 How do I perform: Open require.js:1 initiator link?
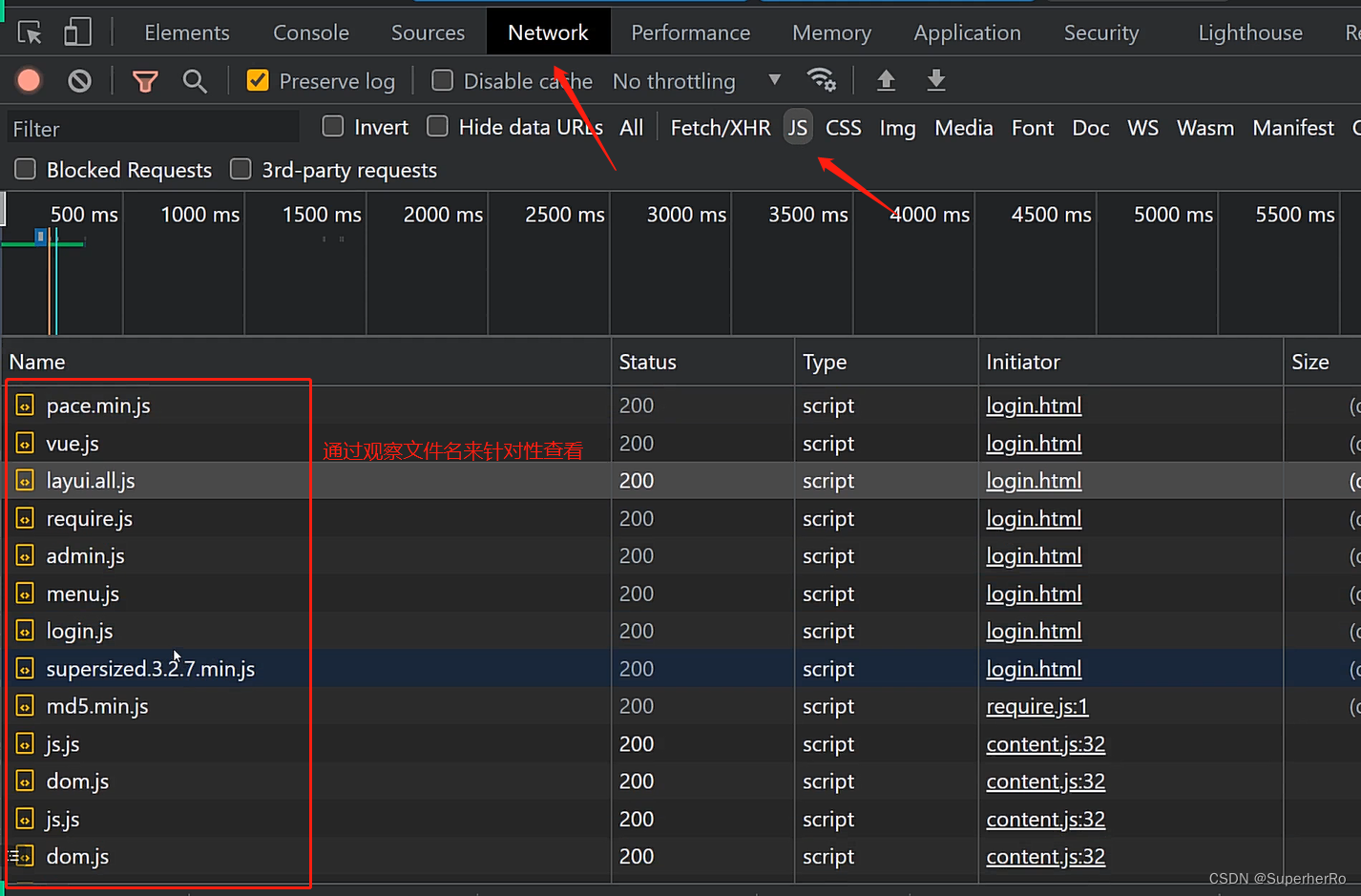pyautogui.click(x=1037, y=706)
